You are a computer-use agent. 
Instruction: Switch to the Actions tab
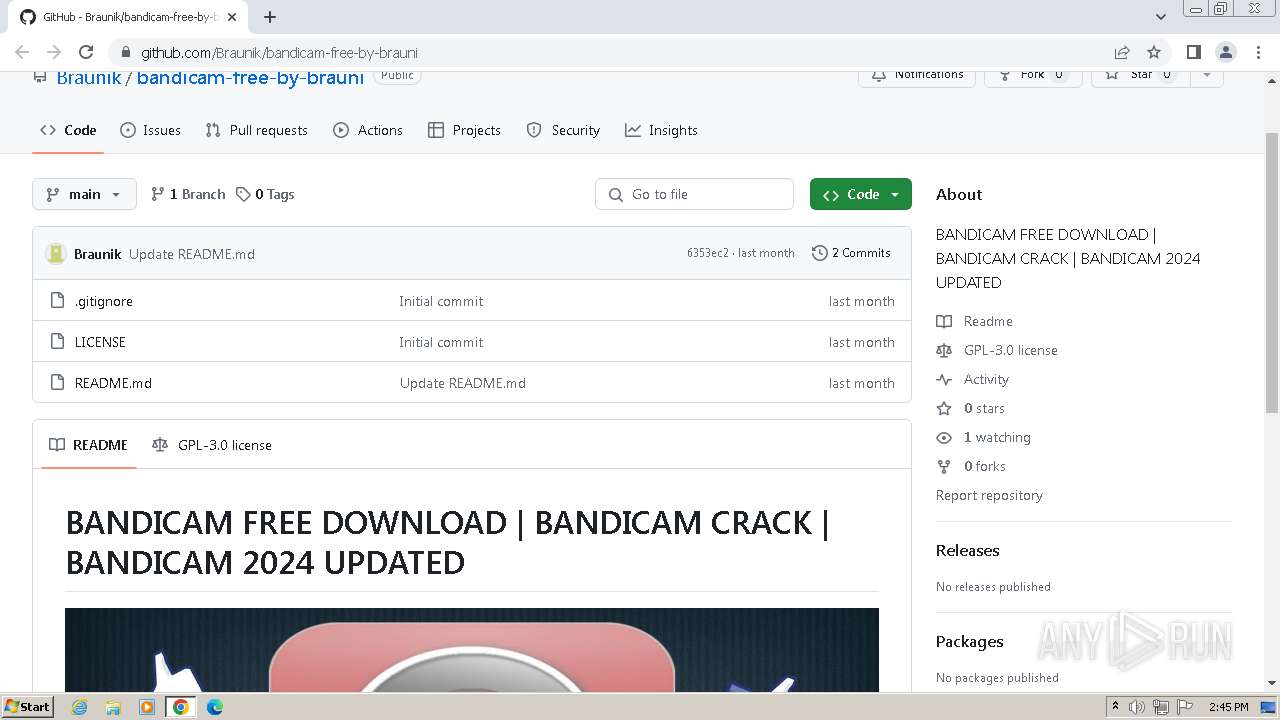coord(368,130)
